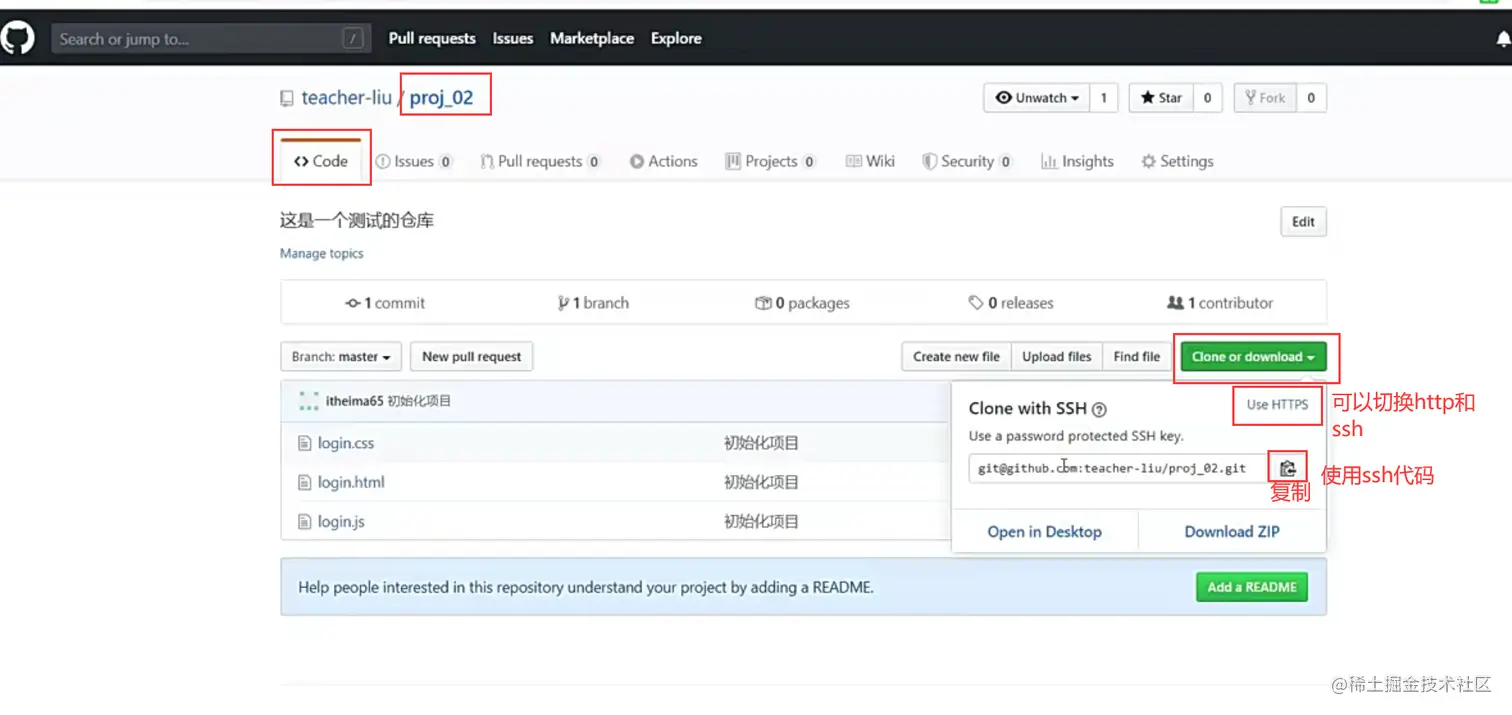Click Edit for the repository description
The height and width of the screenshot is (715, 1512).
point(1303,222)
